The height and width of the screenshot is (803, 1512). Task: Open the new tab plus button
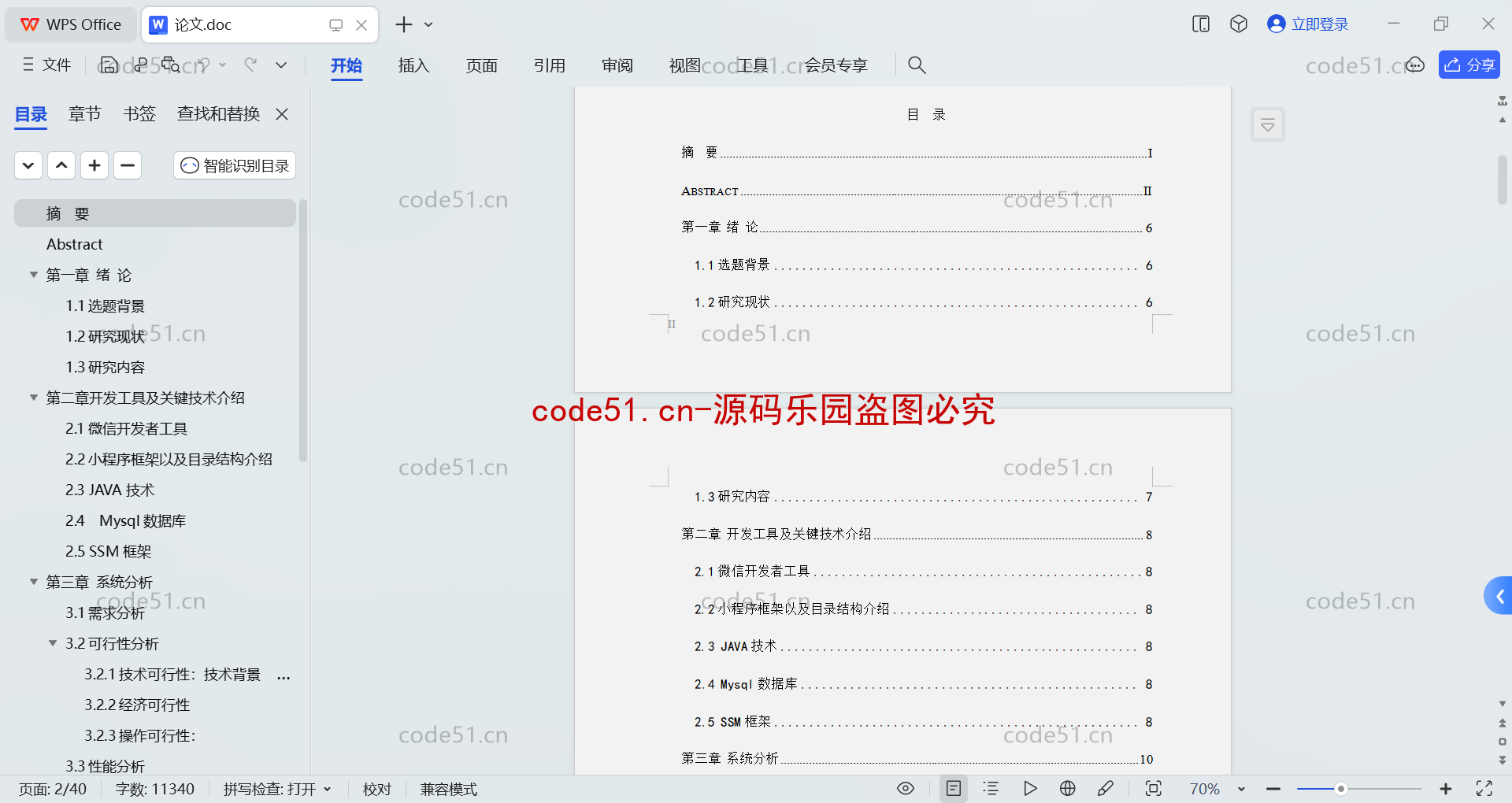[404, 24]
